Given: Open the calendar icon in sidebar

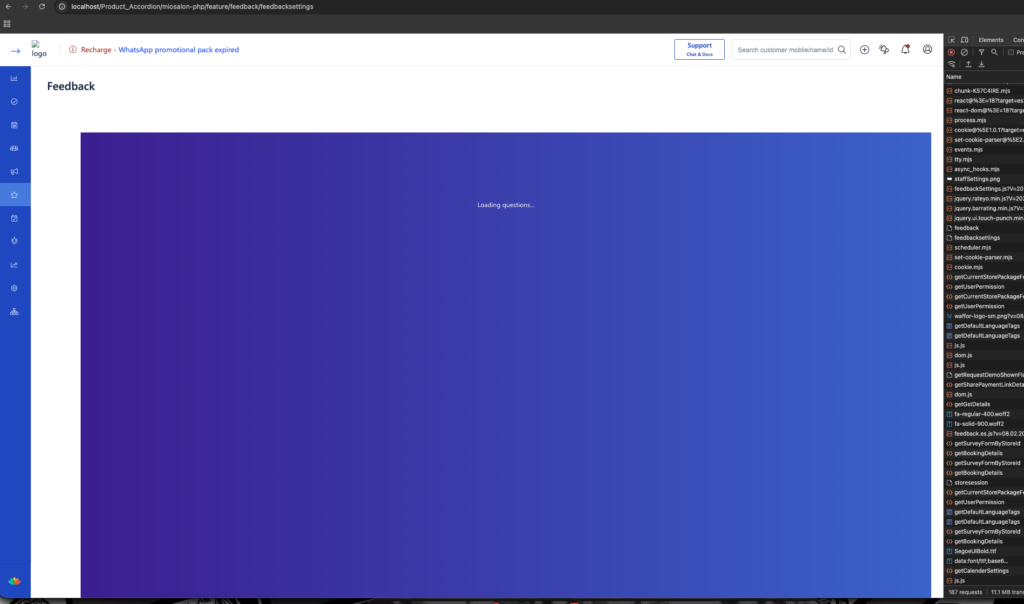Looking at the screenshot, I should coord(14,125).
